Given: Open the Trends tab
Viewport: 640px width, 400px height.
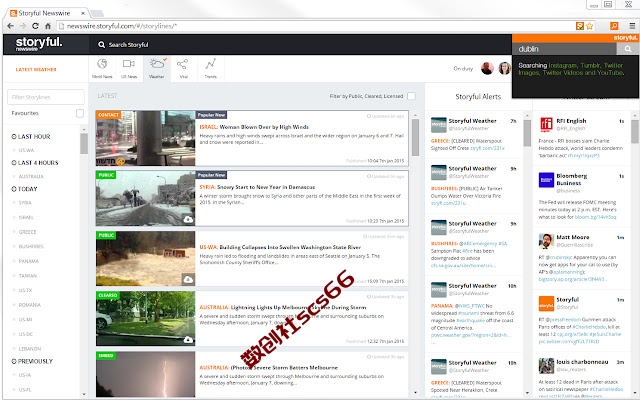Looking at the screenshot, I should click(x=211, y=68).
